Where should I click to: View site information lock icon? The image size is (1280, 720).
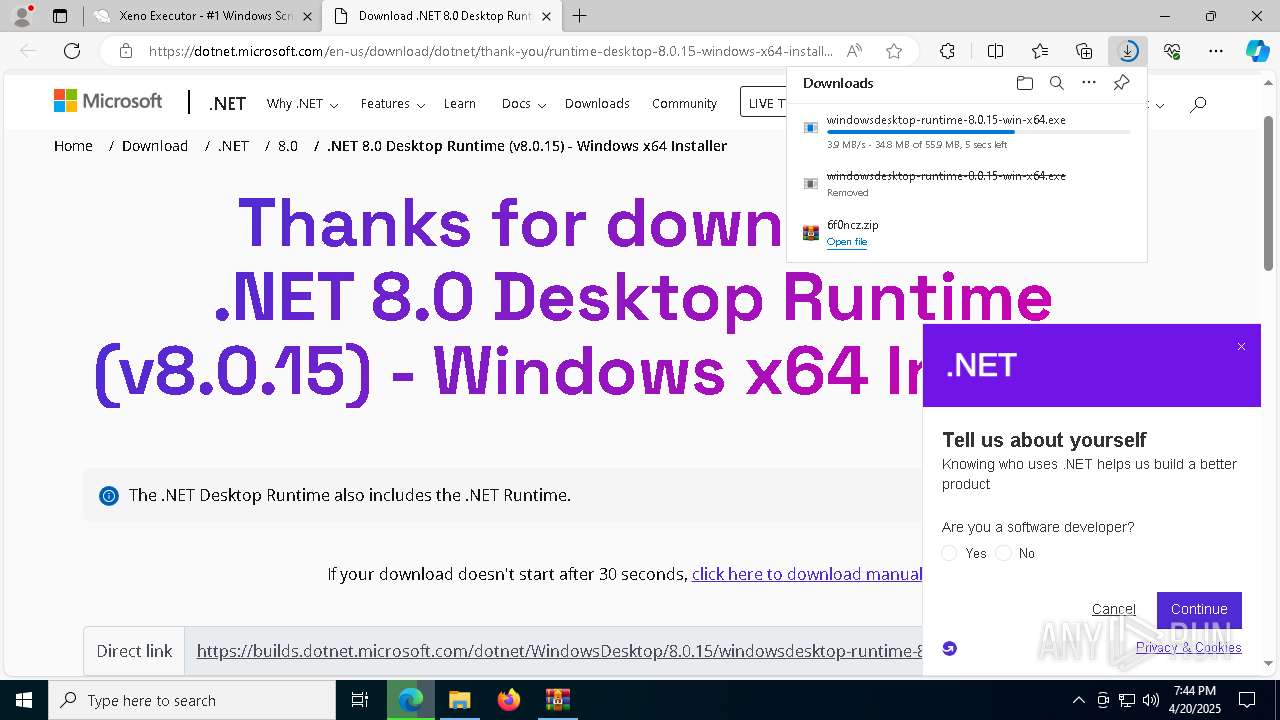coord(125,51)
